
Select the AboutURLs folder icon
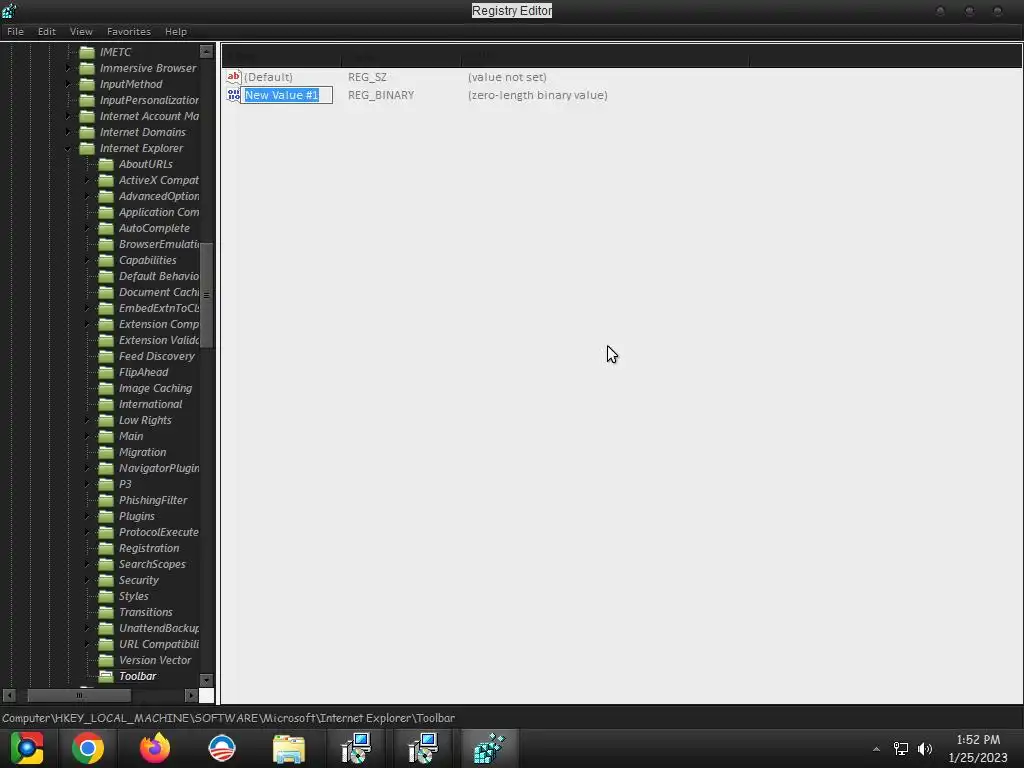[x=106, y=164]
